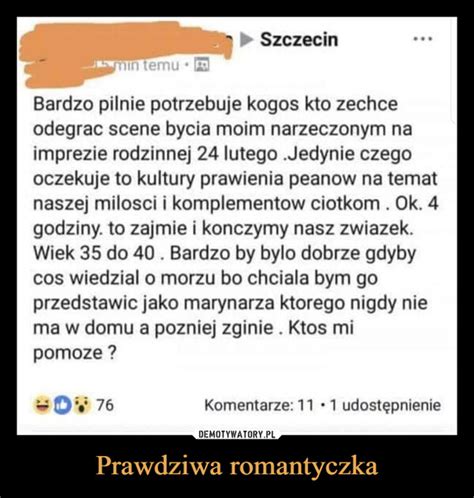Click the laughing Haha reaction emoji
The height and width of the screenshot is (498, 474).
41,405
